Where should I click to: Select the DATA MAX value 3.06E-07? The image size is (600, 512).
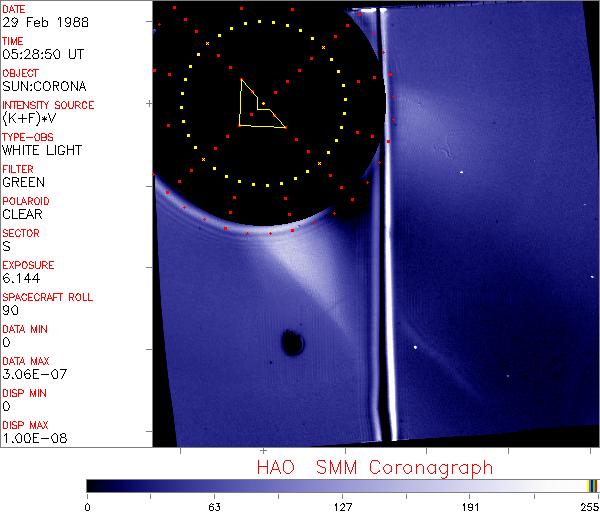[30, 375]
